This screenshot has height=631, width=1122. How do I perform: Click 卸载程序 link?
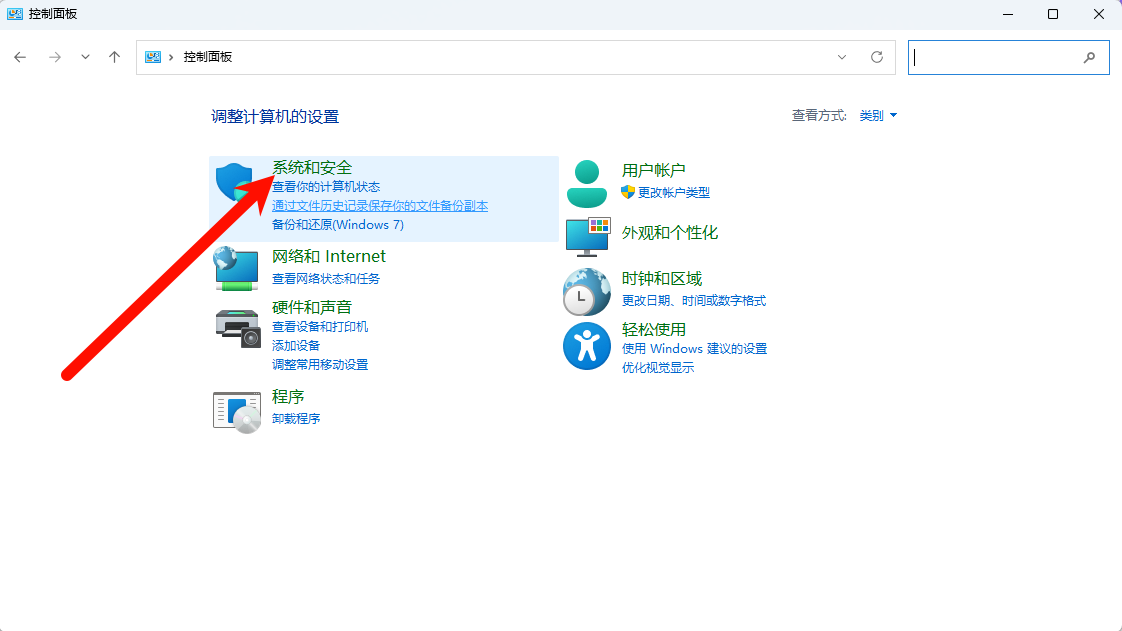point(296,419)
